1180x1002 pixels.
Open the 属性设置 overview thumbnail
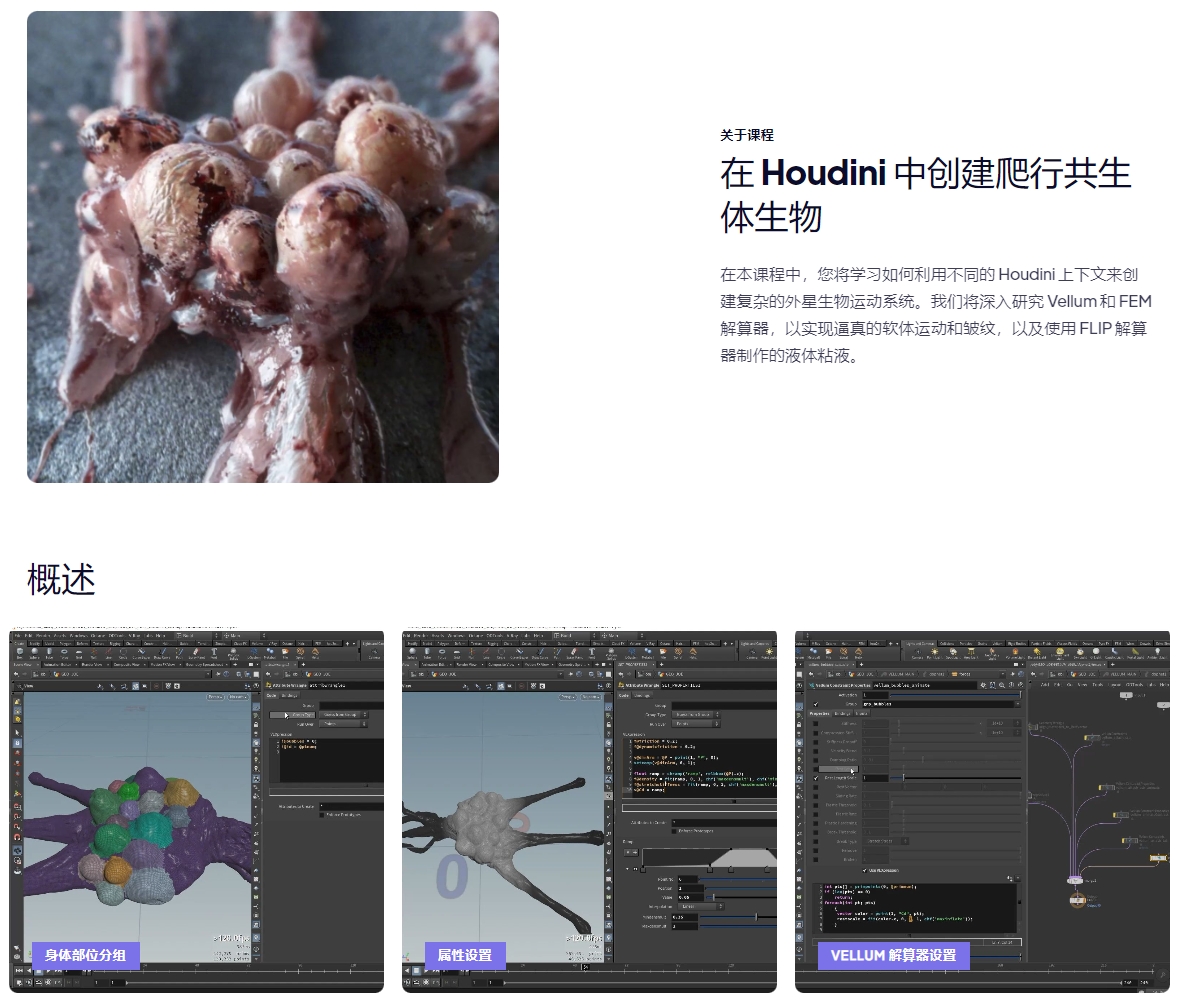pyautogui.click(x=589, y=812)
